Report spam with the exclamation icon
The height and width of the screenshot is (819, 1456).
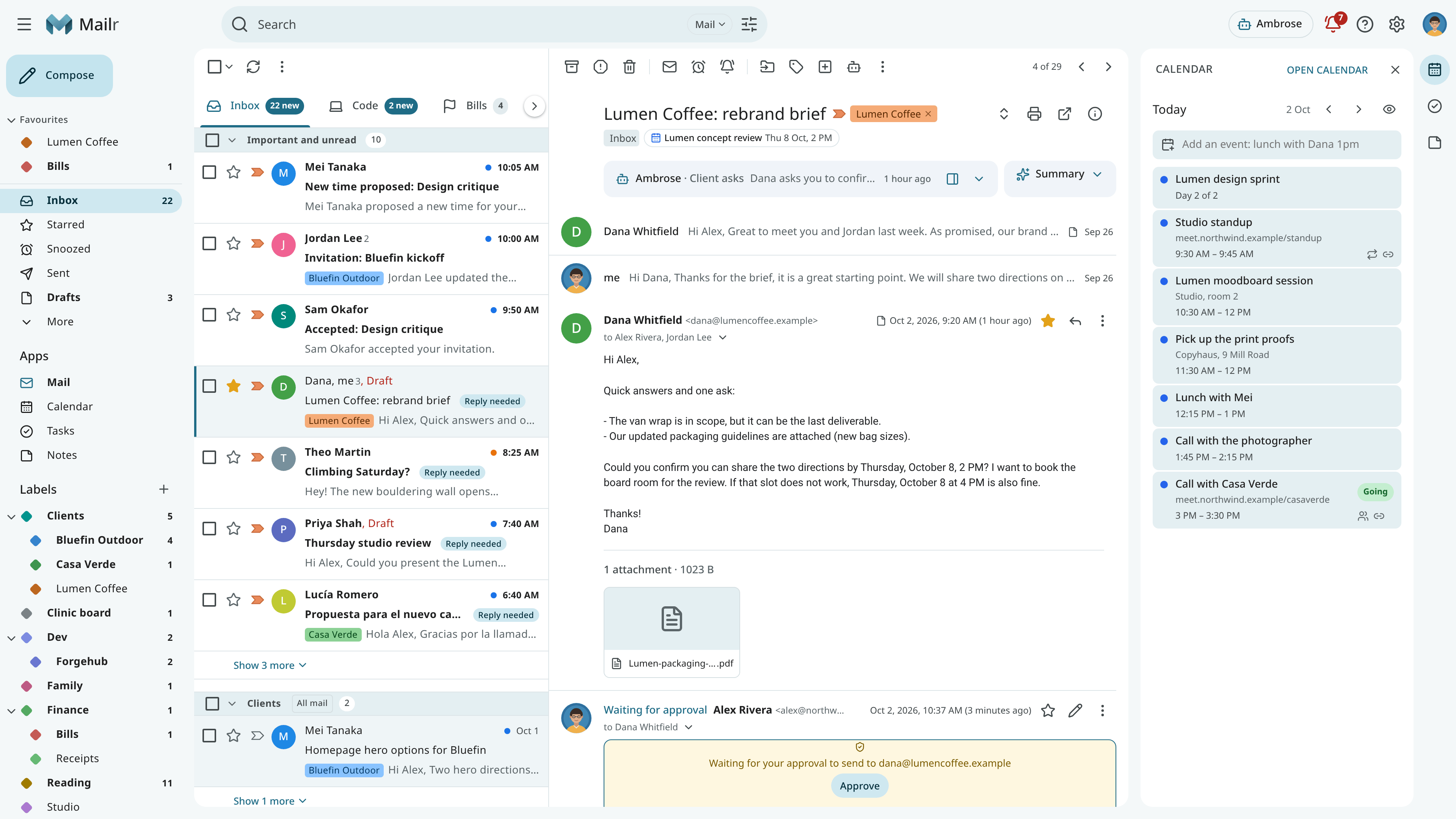600,67
